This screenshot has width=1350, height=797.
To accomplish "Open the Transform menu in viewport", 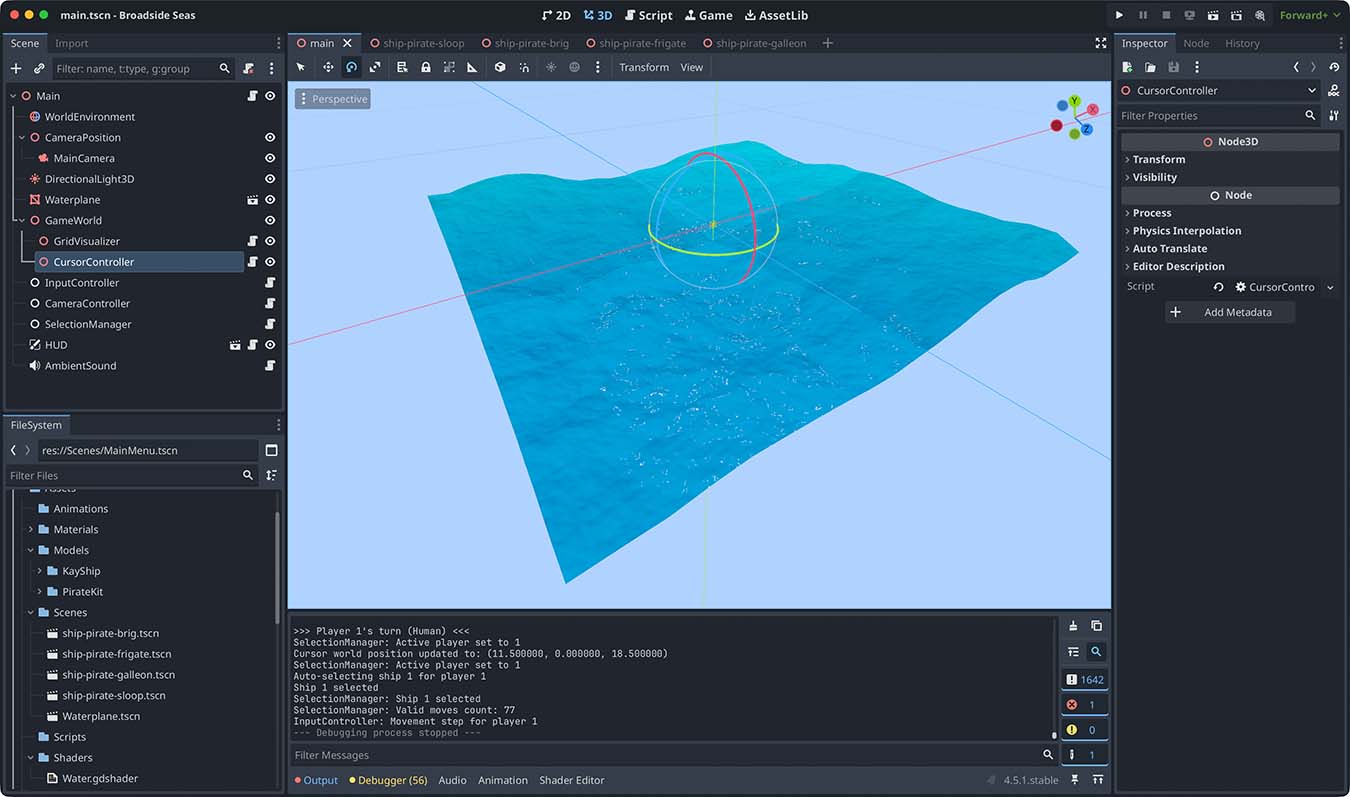I will [x=644, y=67].
